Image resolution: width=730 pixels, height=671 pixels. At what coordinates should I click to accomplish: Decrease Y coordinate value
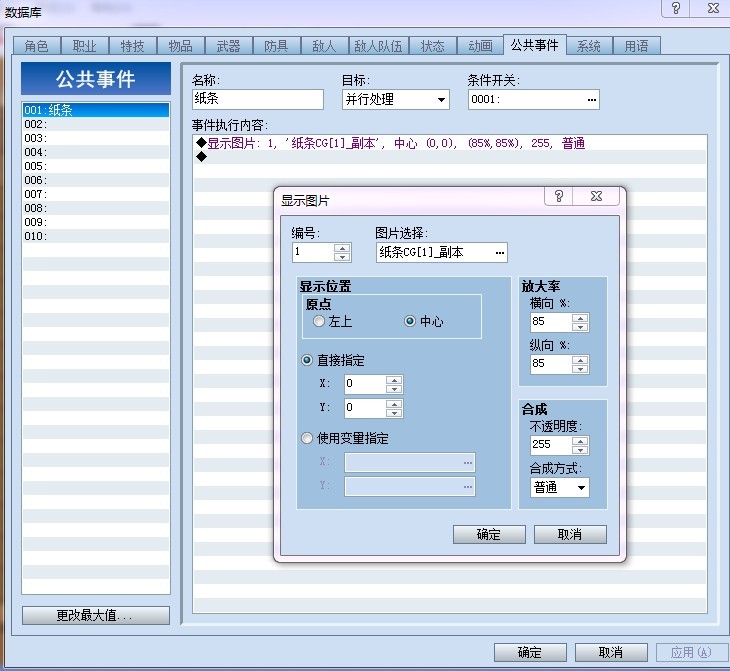pyautogui.click(x=394, y=413)
